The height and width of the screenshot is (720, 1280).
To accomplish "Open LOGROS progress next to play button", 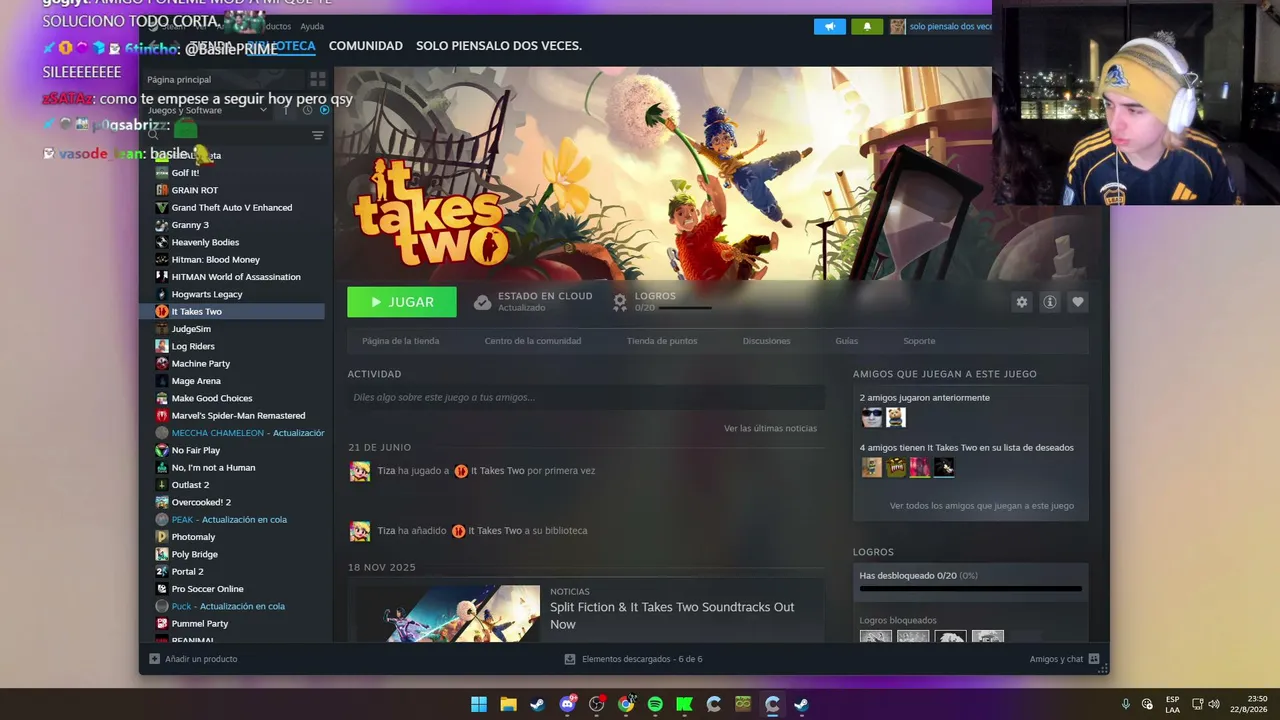I will 664,301.
